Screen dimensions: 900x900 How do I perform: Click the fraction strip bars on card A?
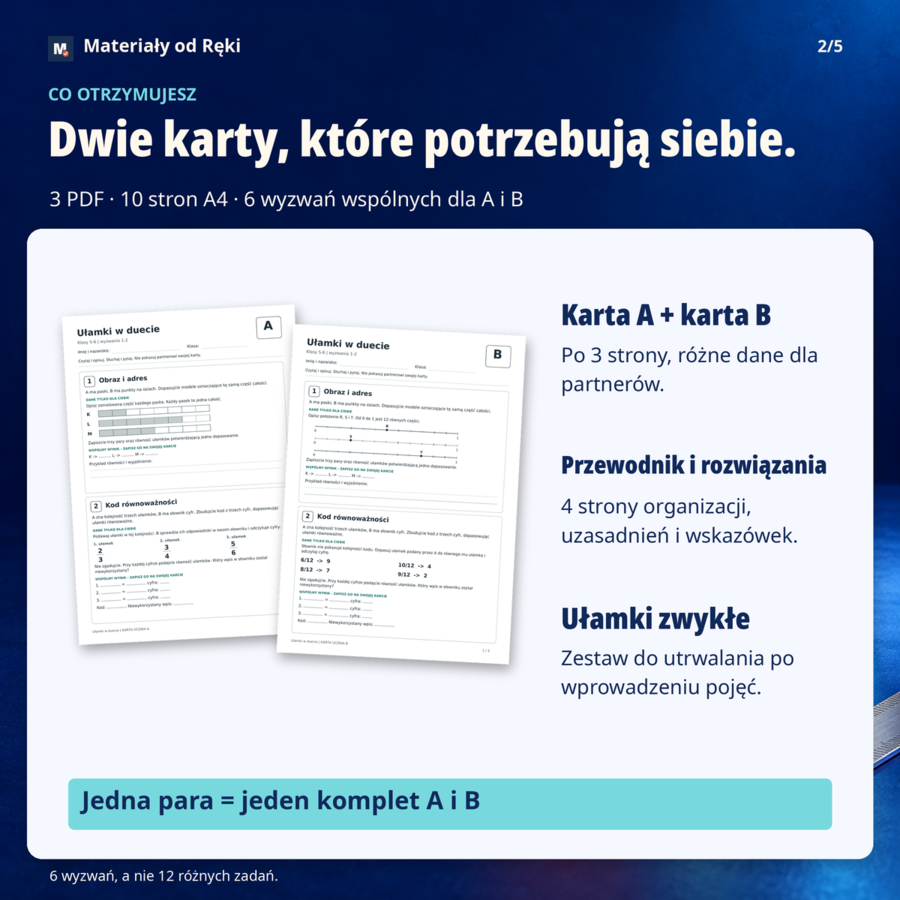pyautogui.click(x=154, y=420)
